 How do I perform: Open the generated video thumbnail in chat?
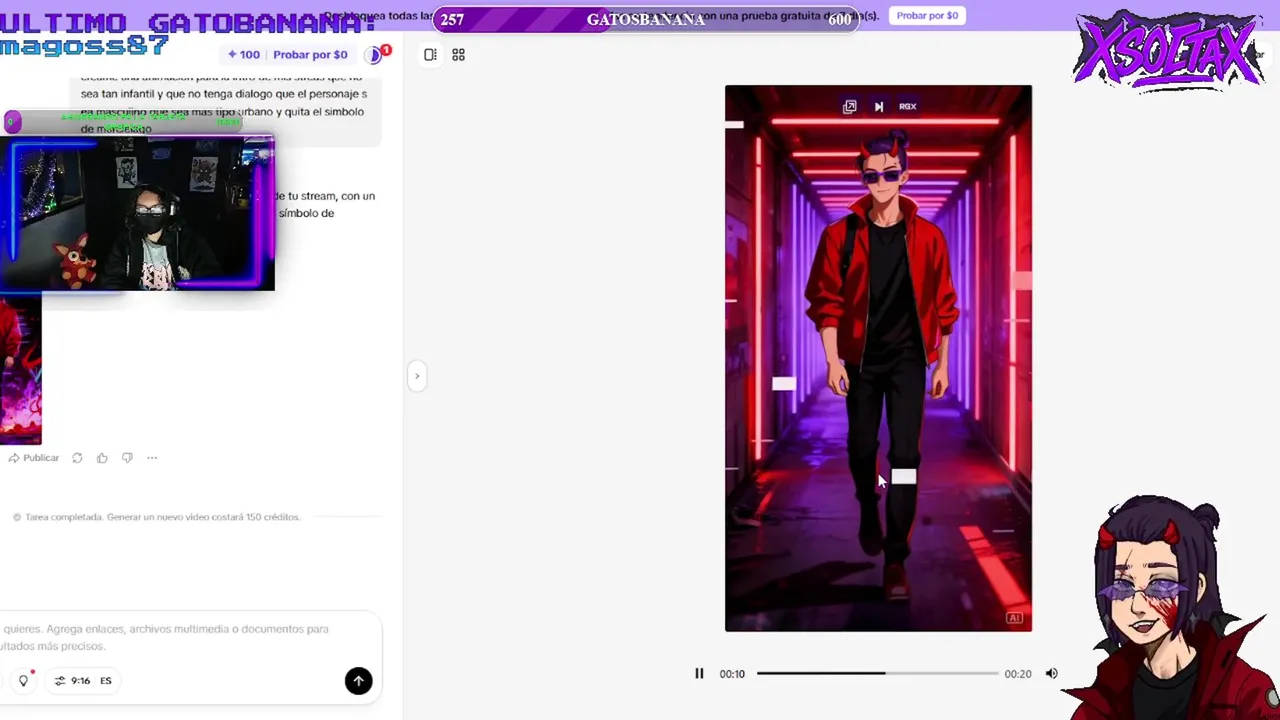[20, 370]
